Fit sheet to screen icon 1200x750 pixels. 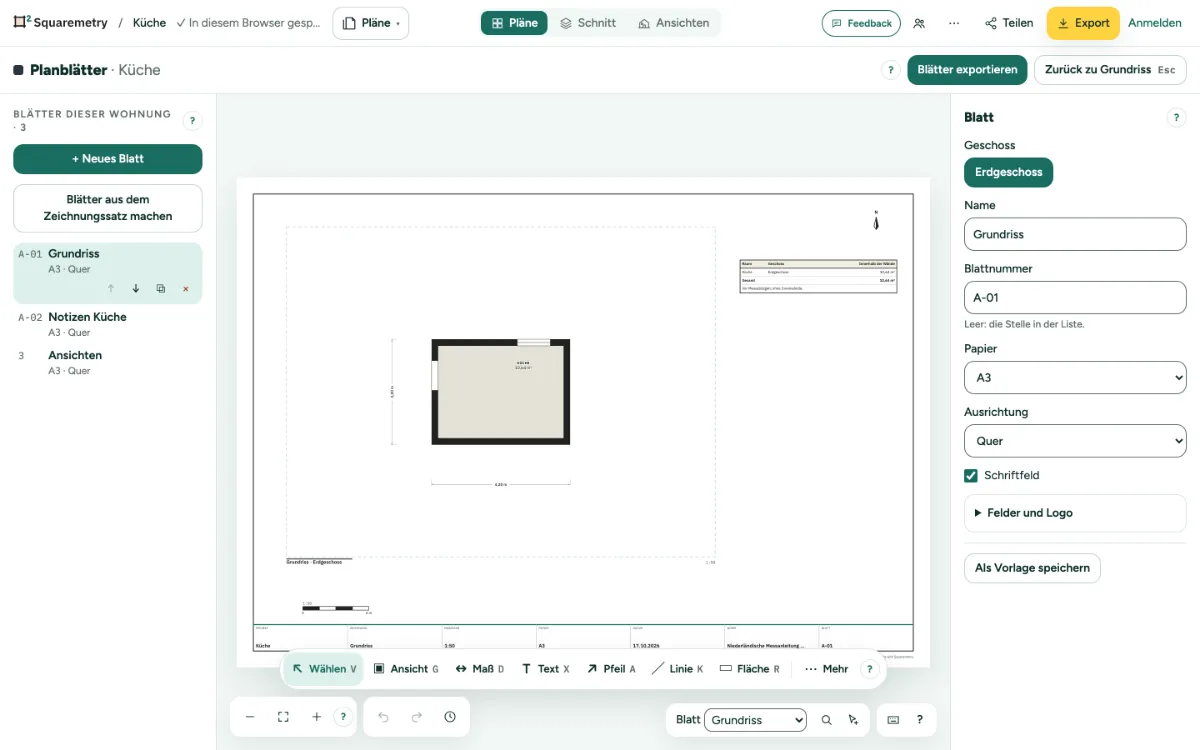tap(283, 717)
